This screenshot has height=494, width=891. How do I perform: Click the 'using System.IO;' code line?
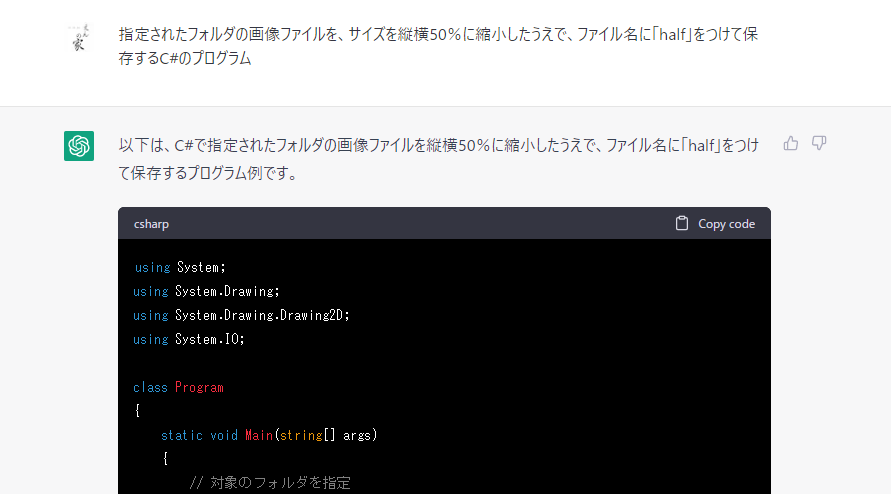189,339
